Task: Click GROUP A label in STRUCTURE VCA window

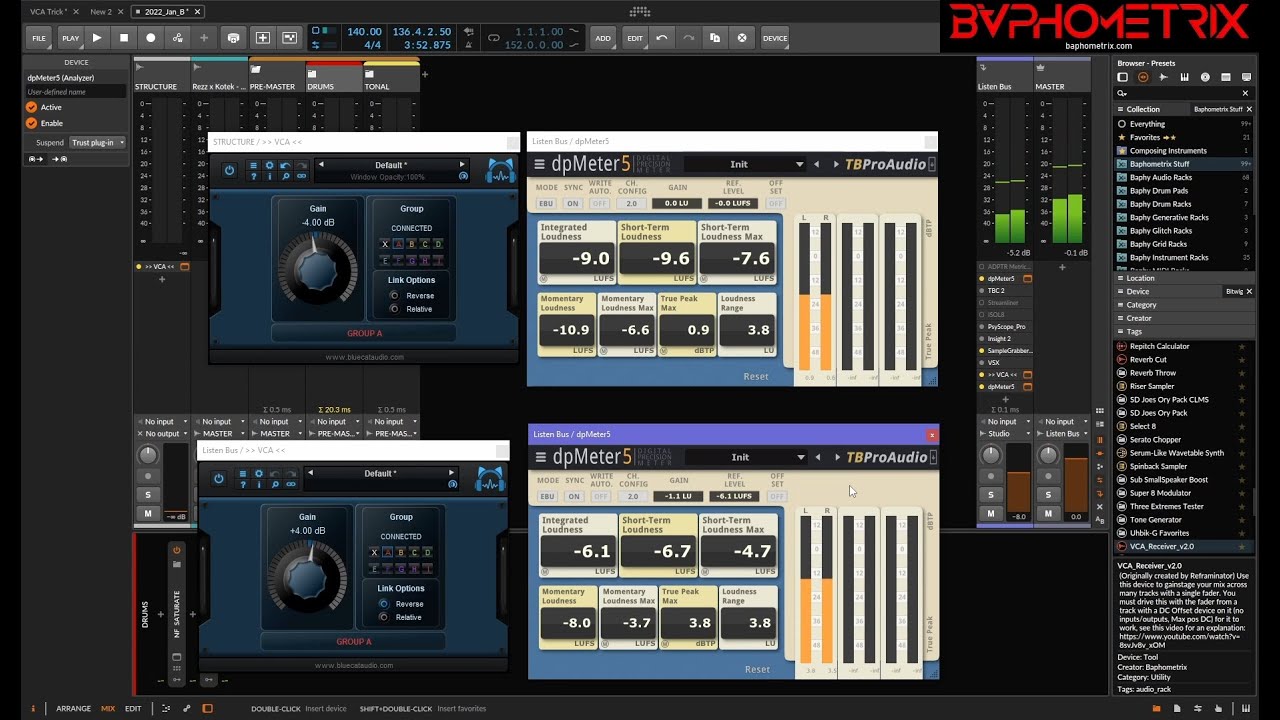Action: pyautogui.click(x=364, y=333)
